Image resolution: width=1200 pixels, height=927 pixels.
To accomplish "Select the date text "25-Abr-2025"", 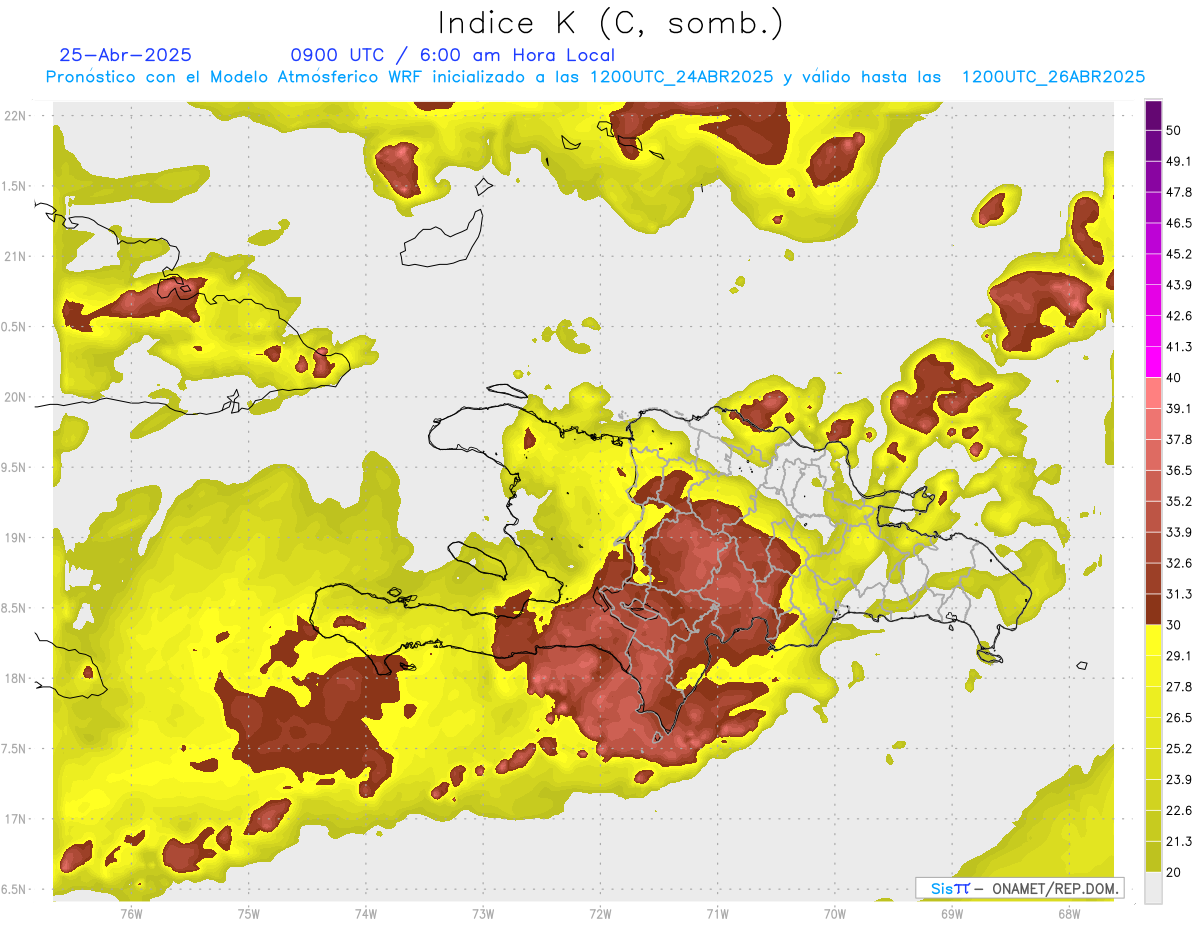I will (126, 55).
